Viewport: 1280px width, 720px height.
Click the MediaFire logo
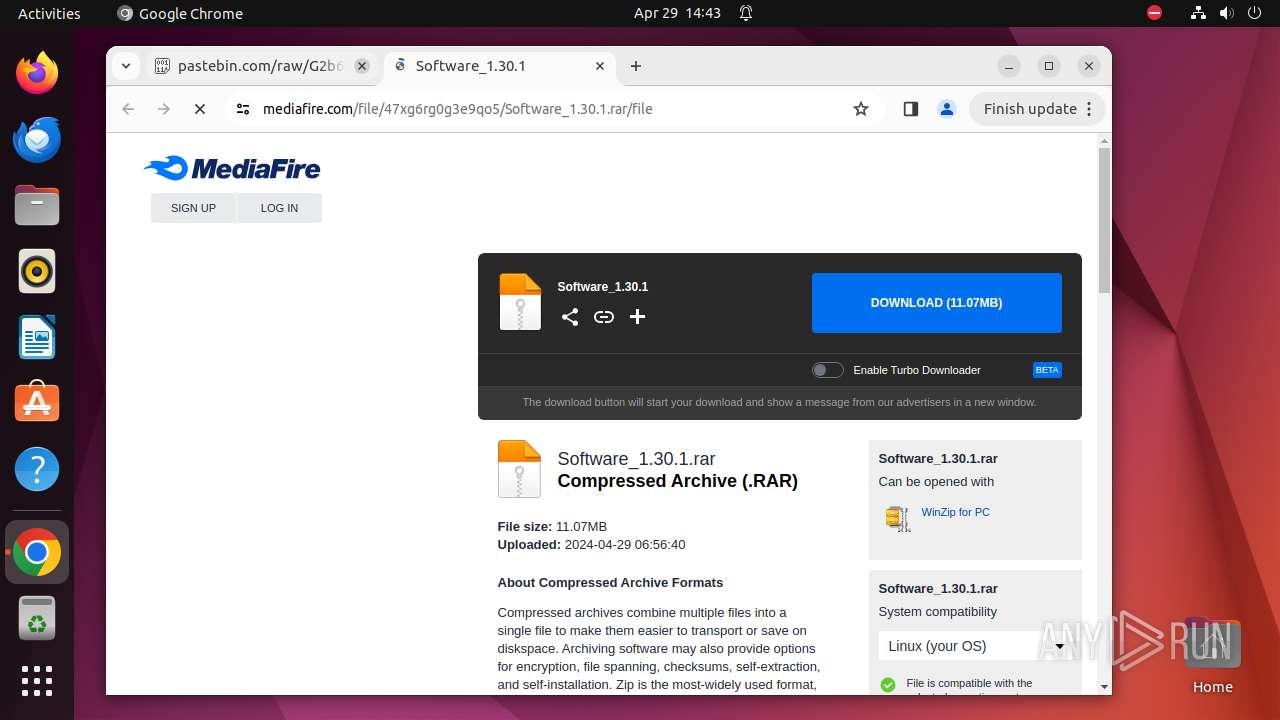tap(232, 168)
